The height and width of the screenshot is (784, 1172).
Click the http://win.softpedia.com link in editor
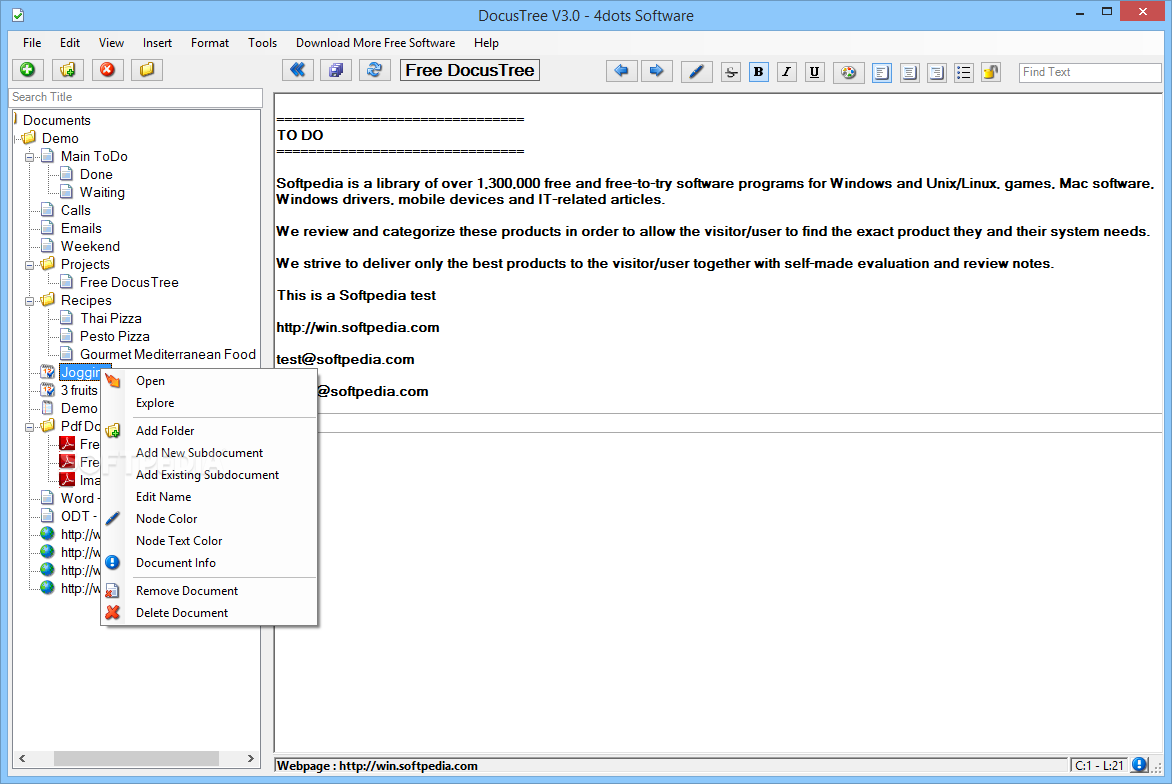click(x=357, y=327)
